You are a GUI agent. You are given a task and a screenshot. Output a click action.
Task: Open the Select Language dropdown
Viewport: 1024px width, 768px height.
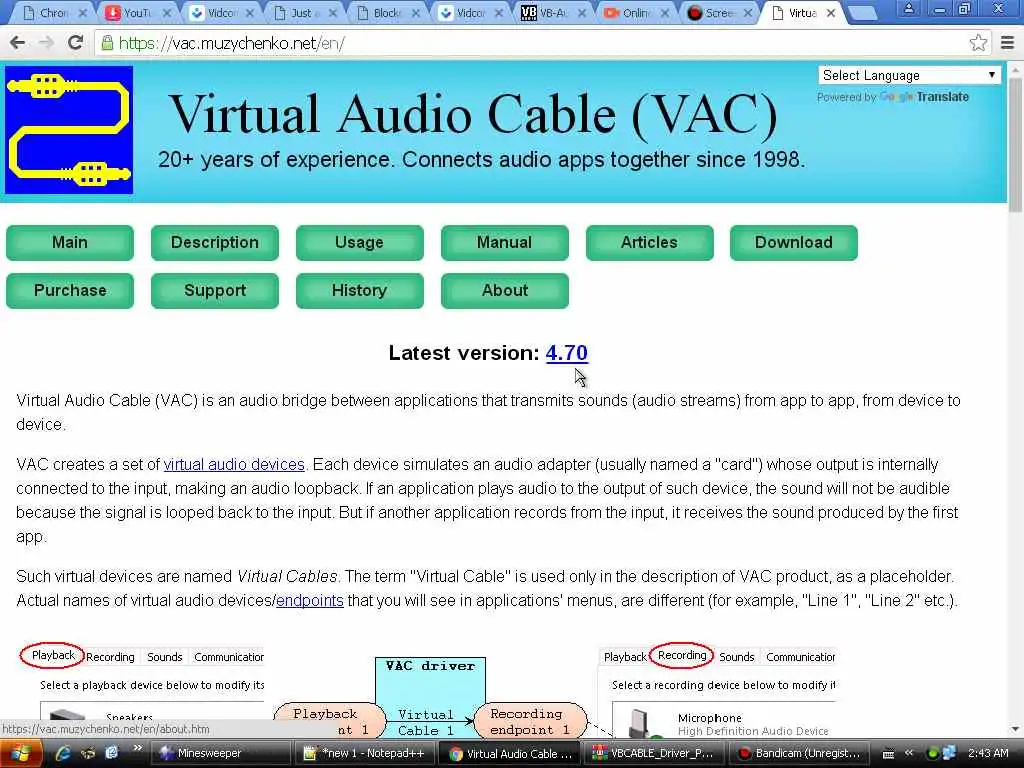(908, 75)
